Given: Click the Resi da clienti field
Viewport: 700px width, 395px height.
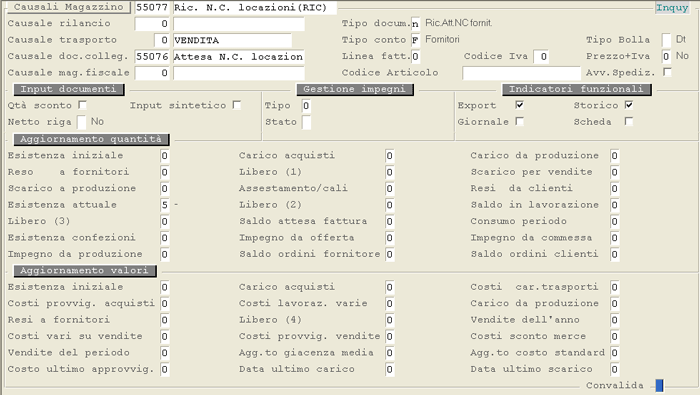Looking at the screenshot, I should click(x=615, y=188).
